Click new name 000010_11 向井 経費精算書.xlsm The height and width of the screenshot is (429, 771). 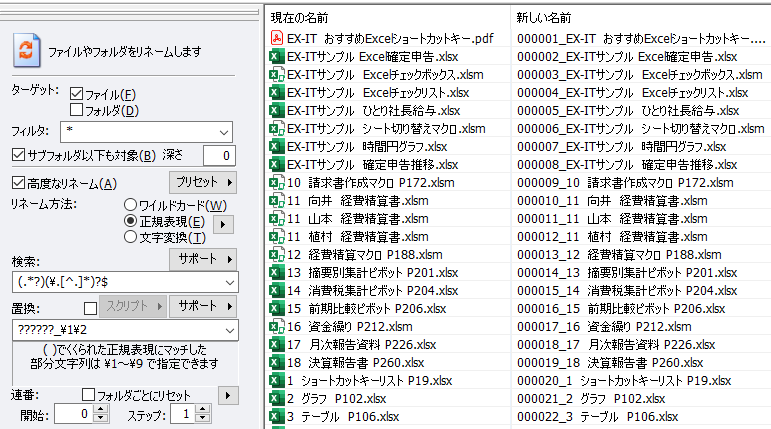pos(612,201)
